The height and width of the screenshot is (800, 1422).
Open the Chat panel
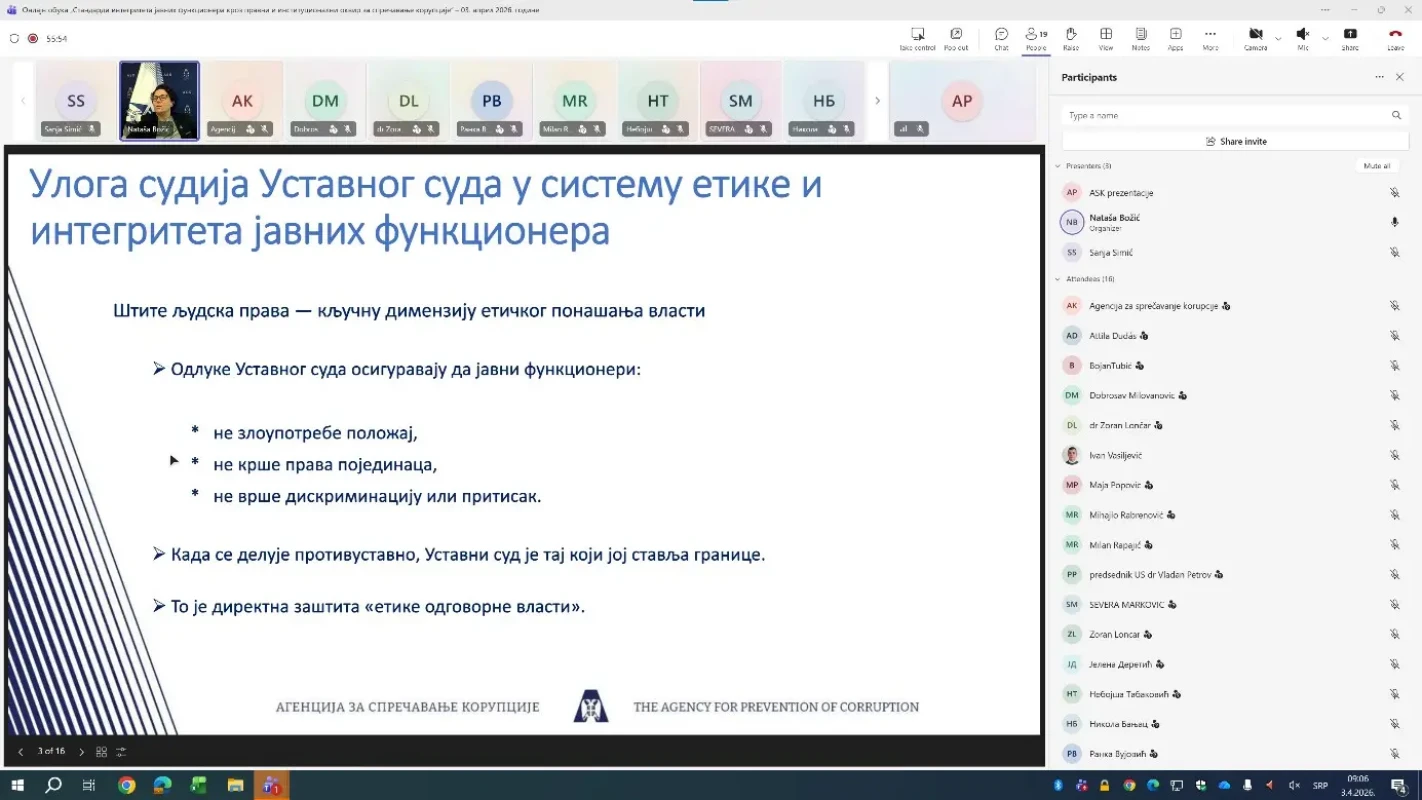coord(1000,36)
